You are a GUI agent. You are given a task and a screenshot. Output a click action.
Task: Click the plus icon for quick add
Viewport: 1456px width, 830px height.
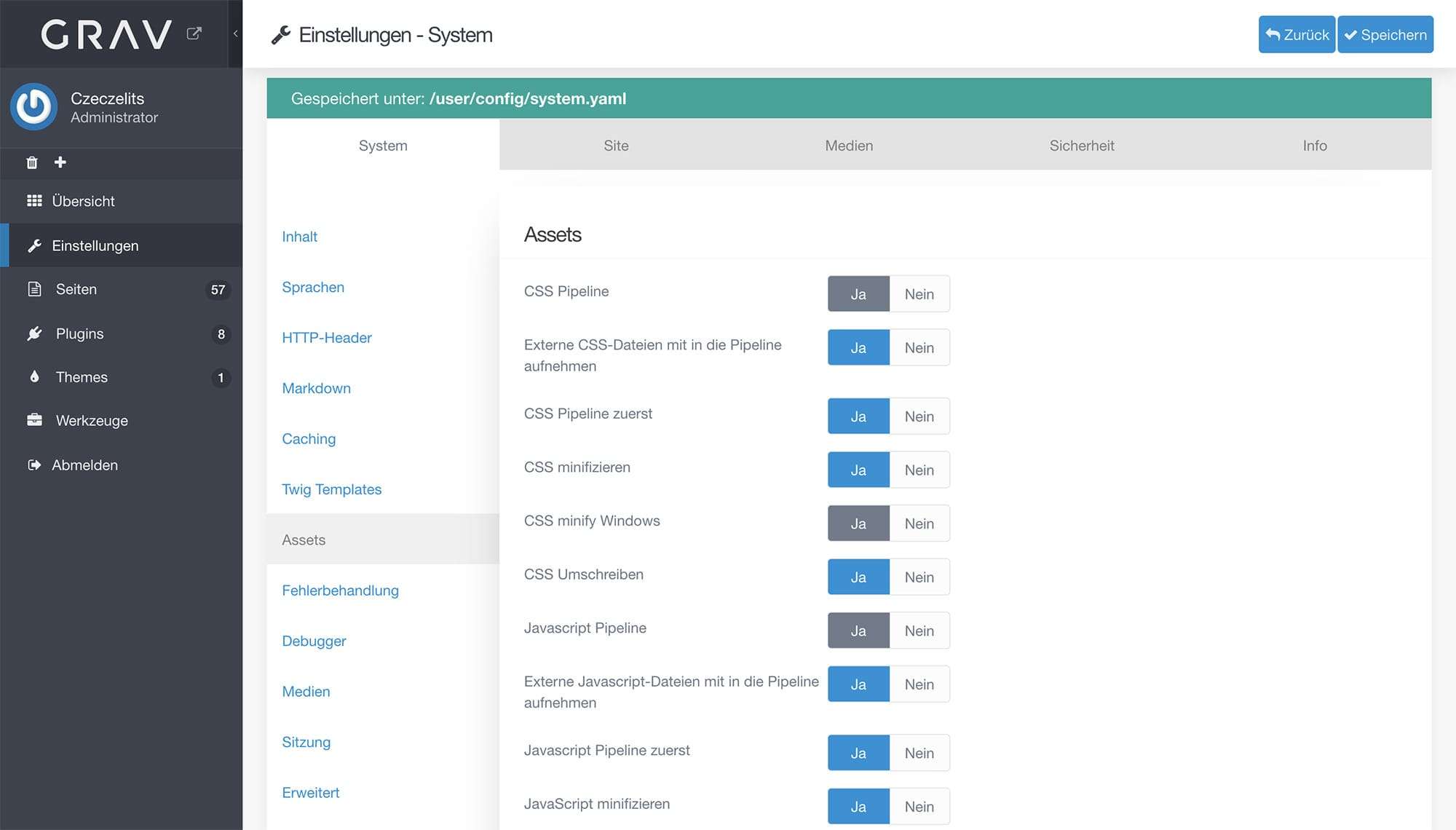coord(60,162)
